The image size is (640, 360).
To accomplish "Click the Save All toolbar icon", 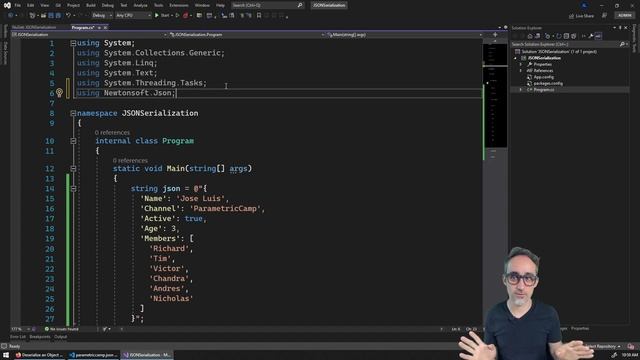I will point(58,16).
